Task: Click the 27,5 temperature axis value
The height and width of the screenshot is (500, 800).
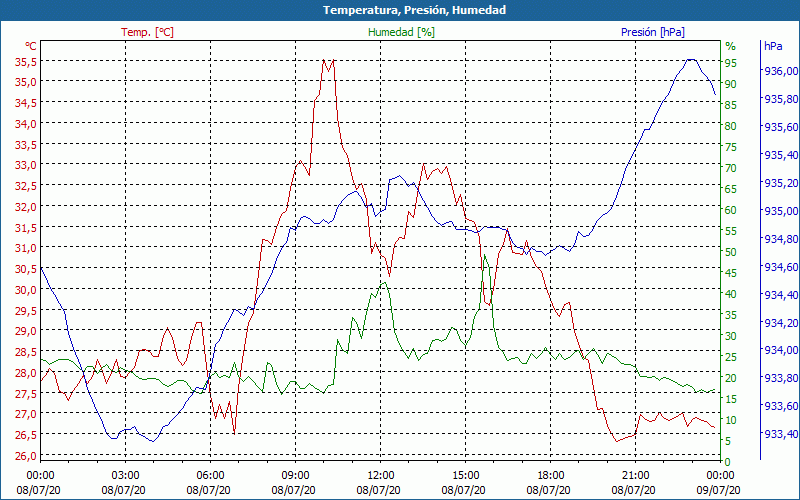Action: pyautogui.click(x=26, y=393)
